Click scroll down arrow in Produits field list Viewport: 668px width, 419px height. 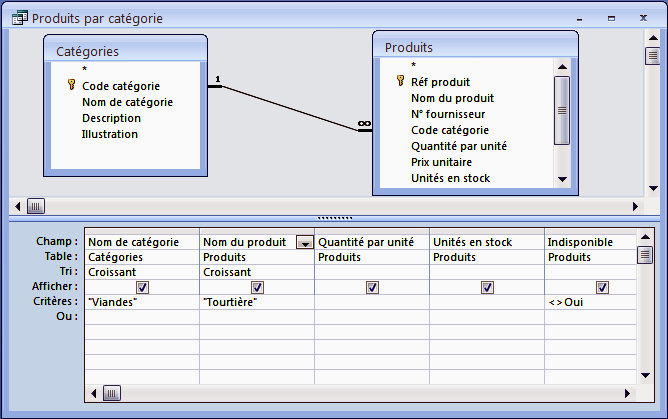[x=562, y=179]
